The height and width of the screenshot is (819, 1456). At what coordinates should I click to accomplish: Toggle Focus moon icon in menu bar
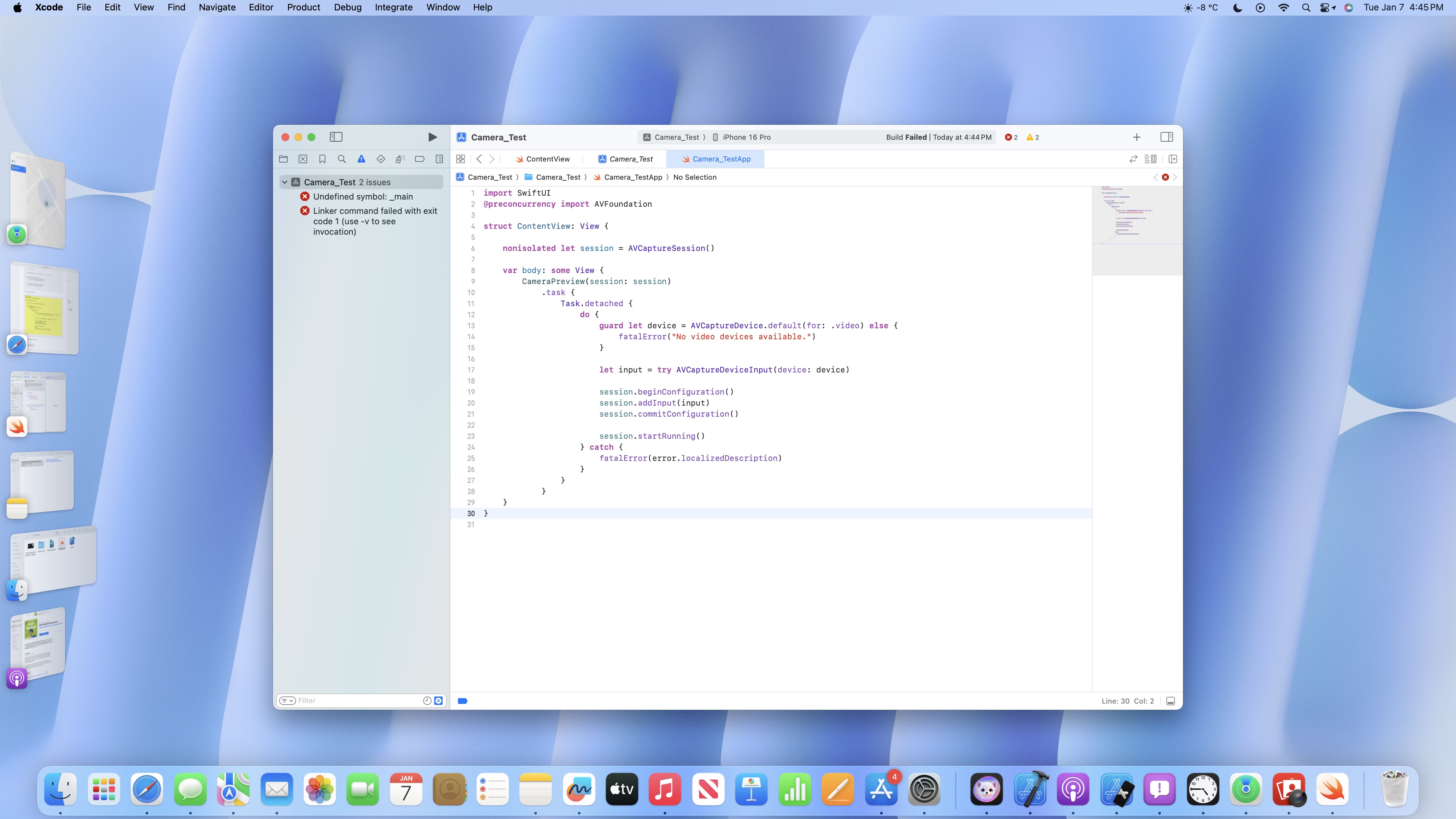pos(1237,7)
